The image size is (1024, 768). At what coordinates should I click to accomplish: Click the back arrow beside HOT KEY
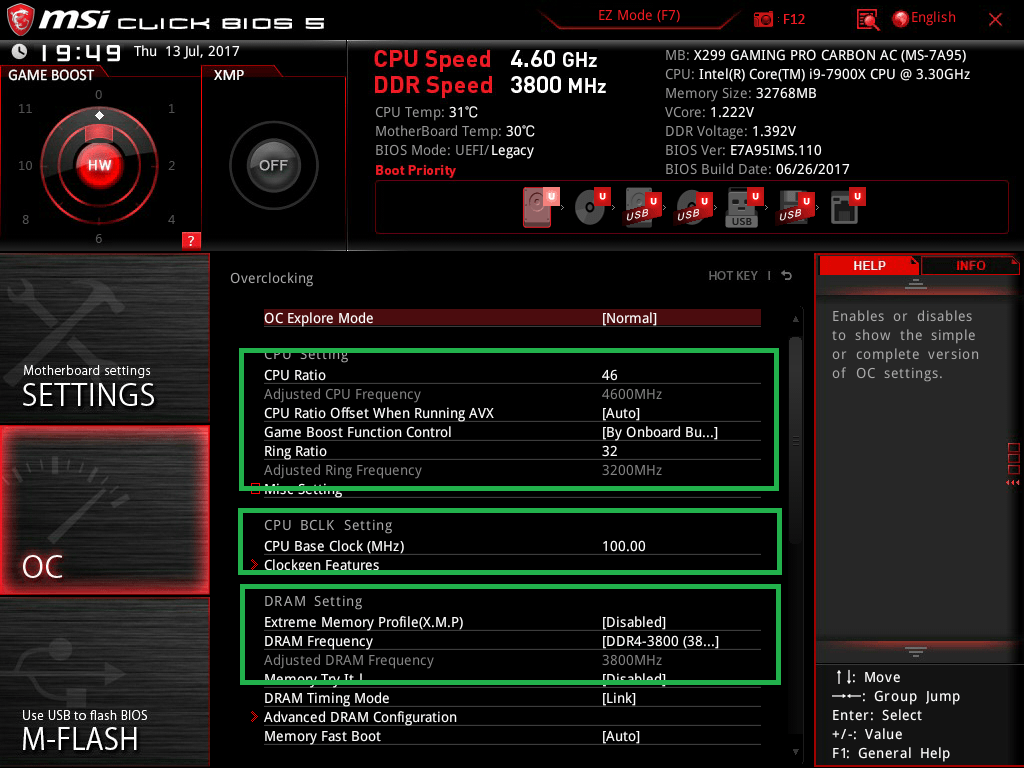(x=787, y=276)
